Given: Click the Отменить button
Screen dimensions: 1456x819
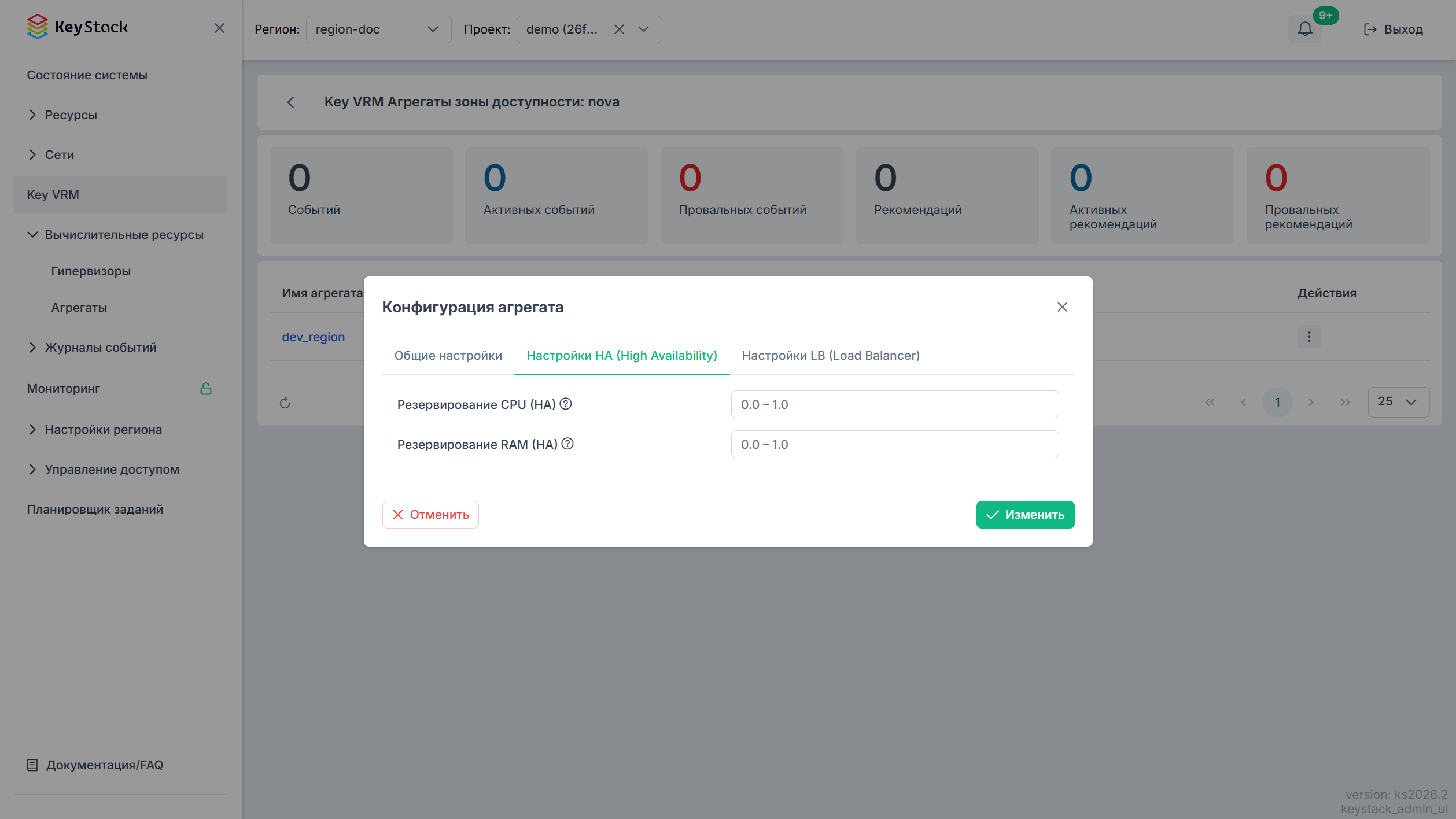Looking at the screenshot, I should point(430,515).
